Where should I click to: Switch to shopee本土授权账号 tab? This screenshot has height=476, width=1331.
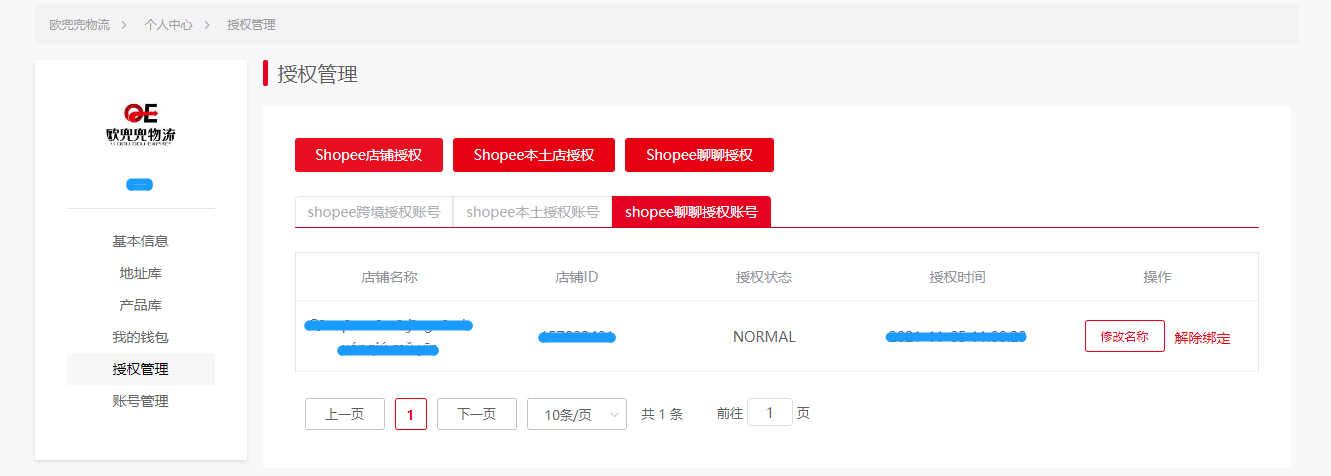tap(533, 212)
